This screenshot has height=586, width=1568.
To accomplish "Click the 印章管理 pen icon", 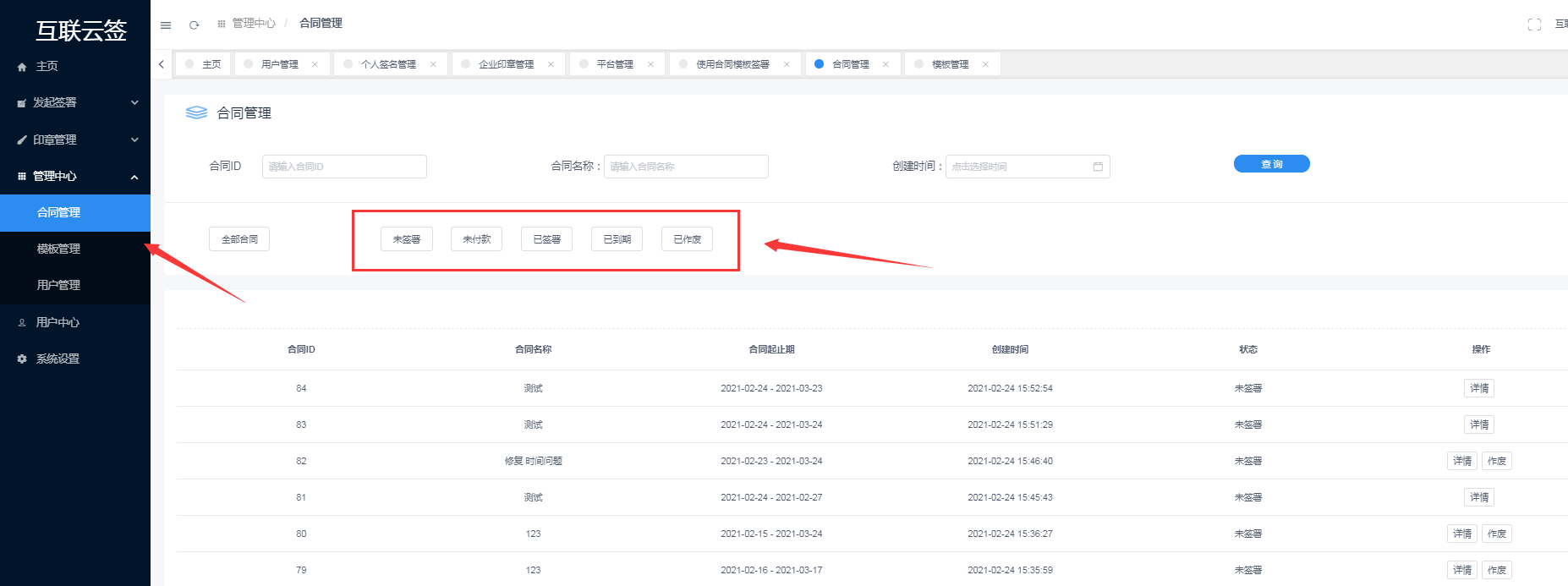I will pyautogui.click(x=22, y=140).
